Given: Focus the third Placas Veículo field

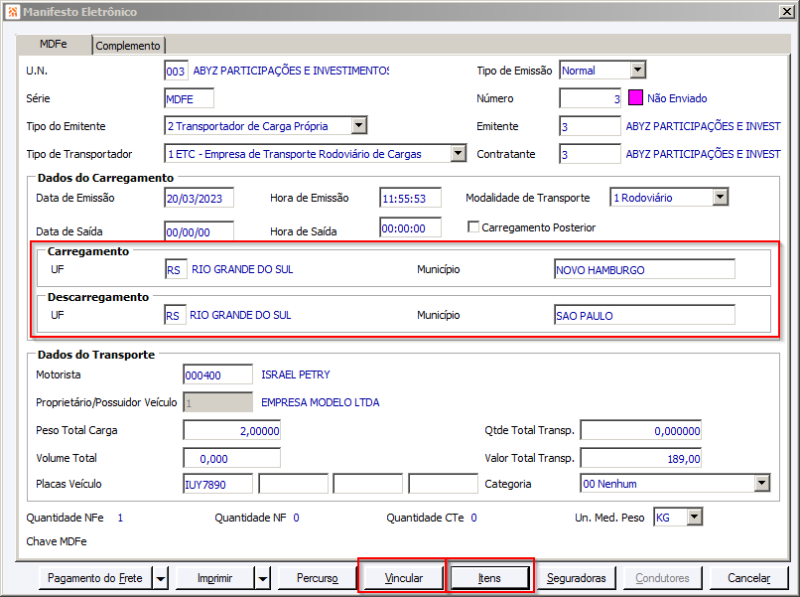Looking at the screenshot, I should (367, 484).
